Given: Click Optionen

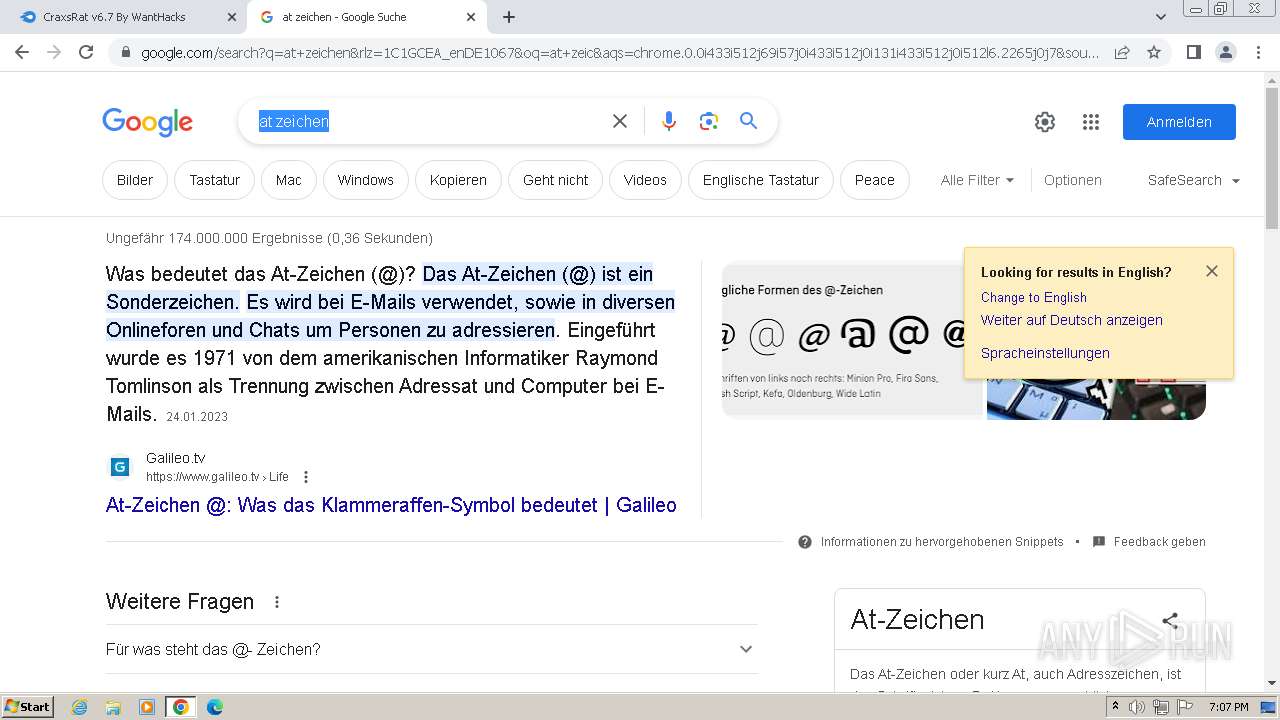Looking at the screenshot, I should 1073,180.
